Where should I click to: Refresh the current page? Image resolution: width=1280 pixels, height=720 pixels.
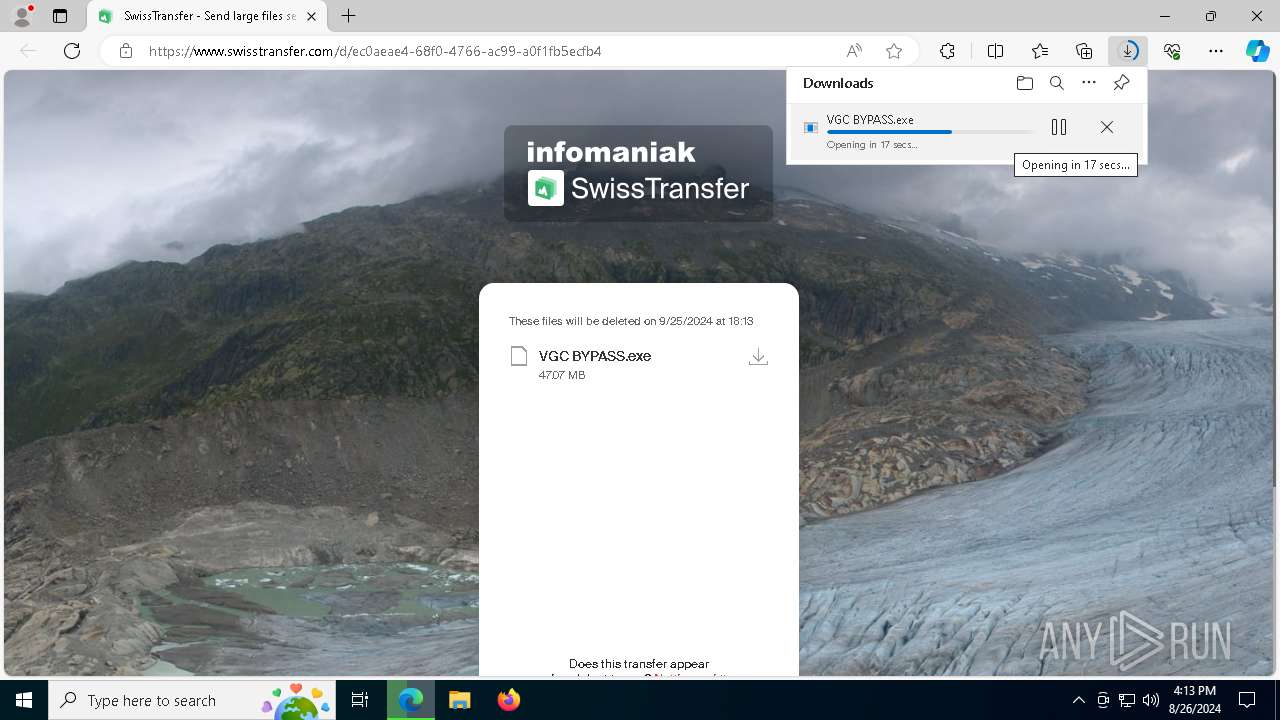tap(72, 51)
